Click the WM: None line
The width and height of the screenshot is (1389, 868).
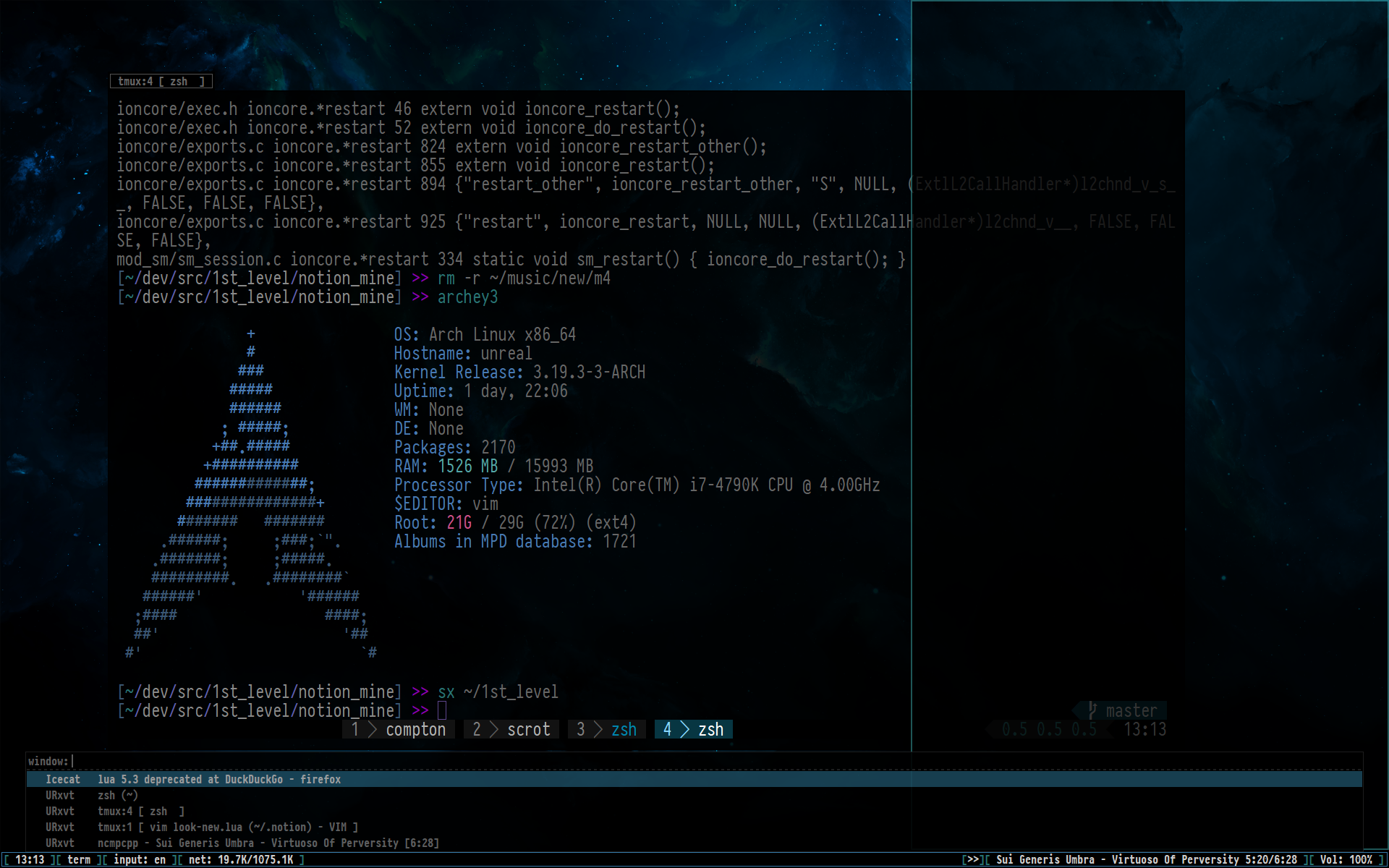(x=428, y=409)
